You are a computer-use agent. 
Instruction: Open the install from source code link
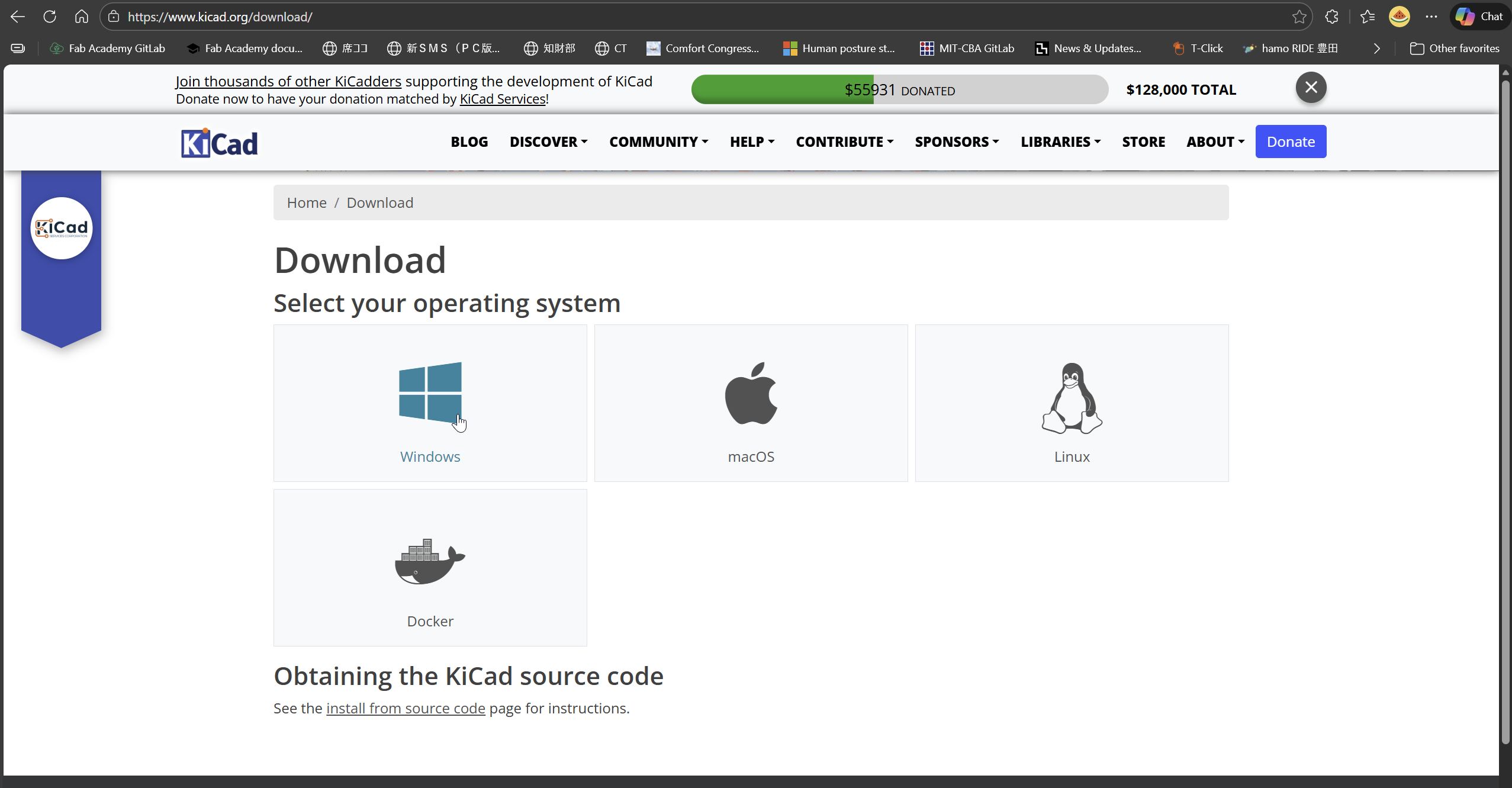405,708
